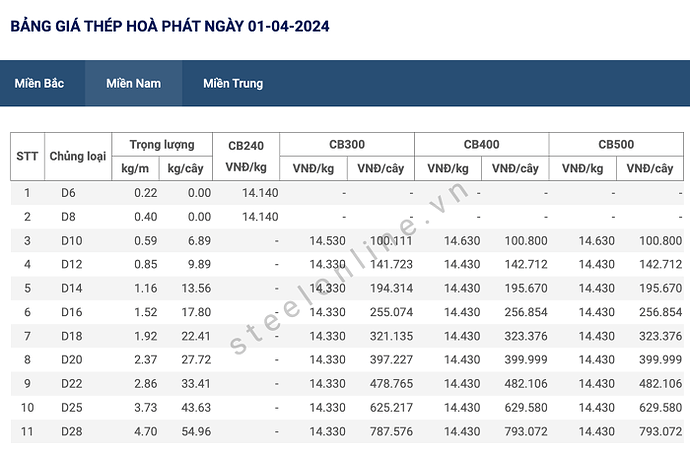Viewport: 690px width, 453px height.
Task: Click the CB500 group header
Action: (616, 144)
